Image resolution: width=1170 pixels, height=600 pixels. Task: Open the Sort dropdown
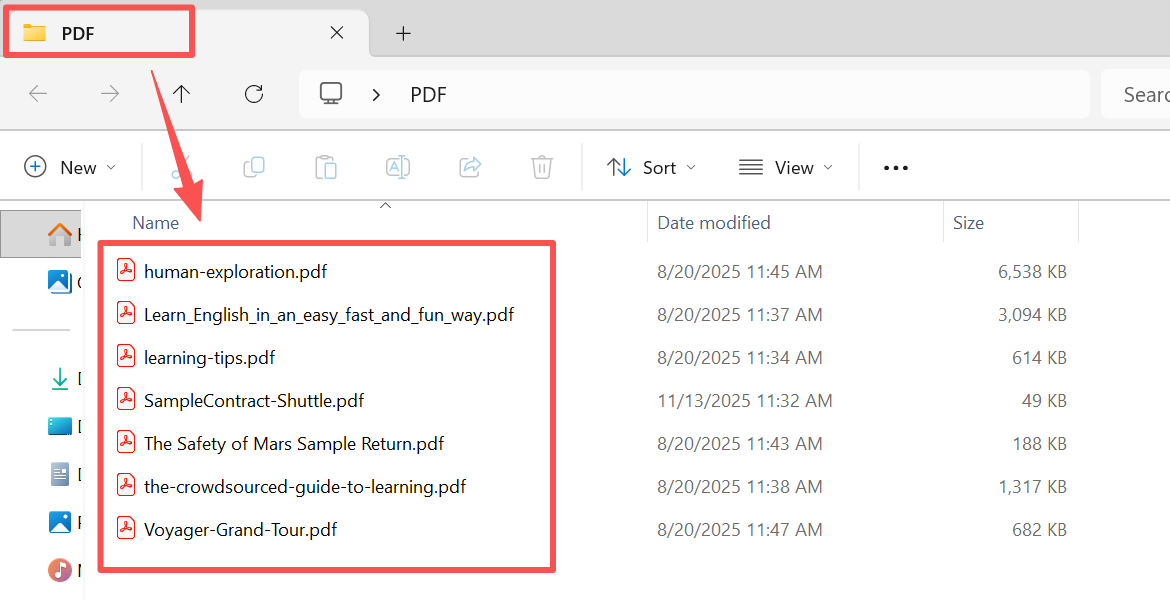tap(651, 167)
